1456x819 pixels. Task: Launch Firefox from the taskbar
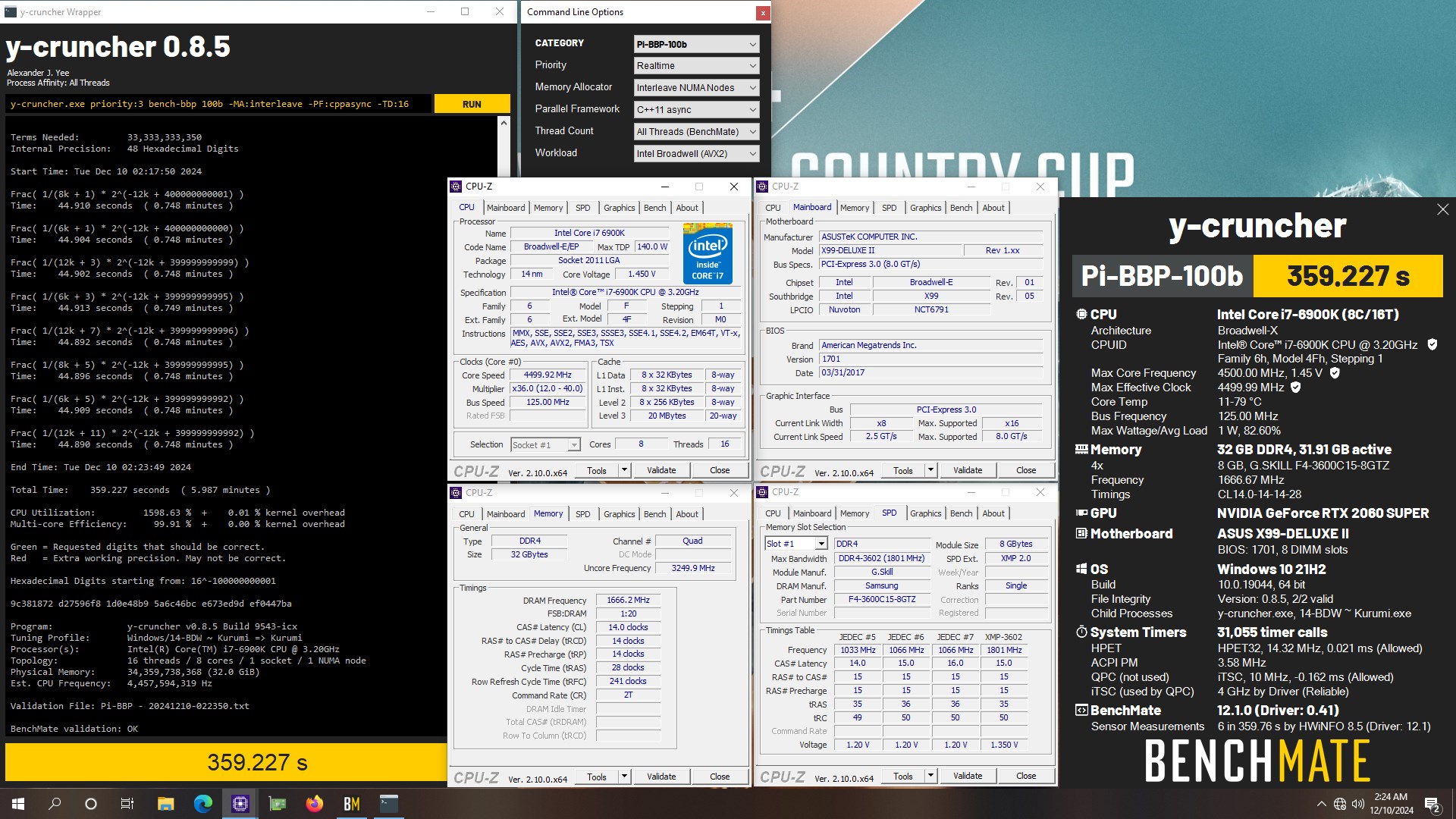click(314, 804)
